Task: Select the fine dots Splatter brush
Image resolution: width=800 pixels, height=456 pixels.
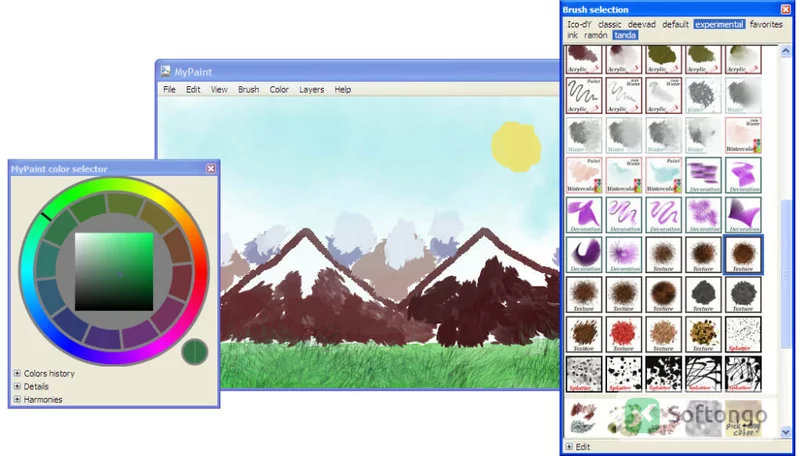Action: coord(743,334)
